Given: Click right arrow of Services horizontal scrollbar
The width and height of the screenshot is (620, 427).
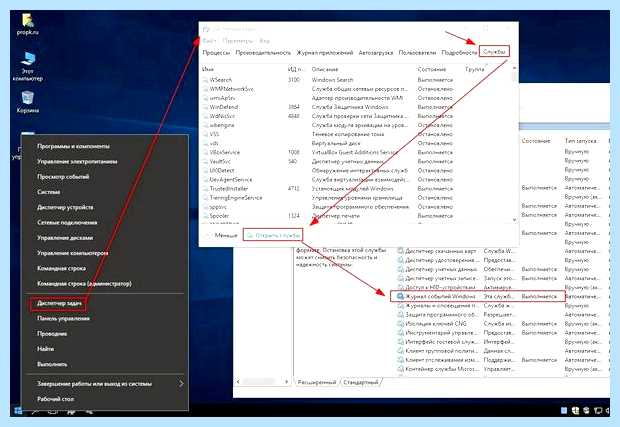Looking at the screenshot, I should tap(287, 382).
